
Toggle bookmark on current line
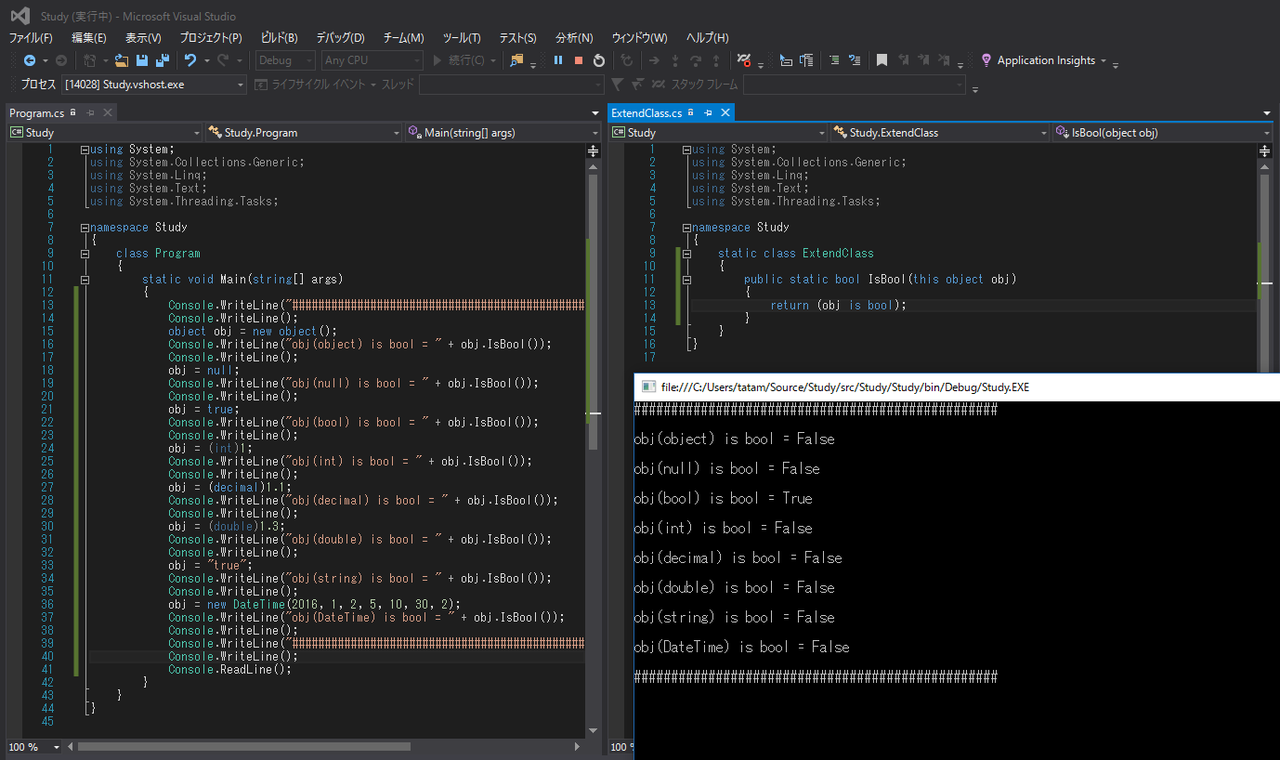click(882, 61)
